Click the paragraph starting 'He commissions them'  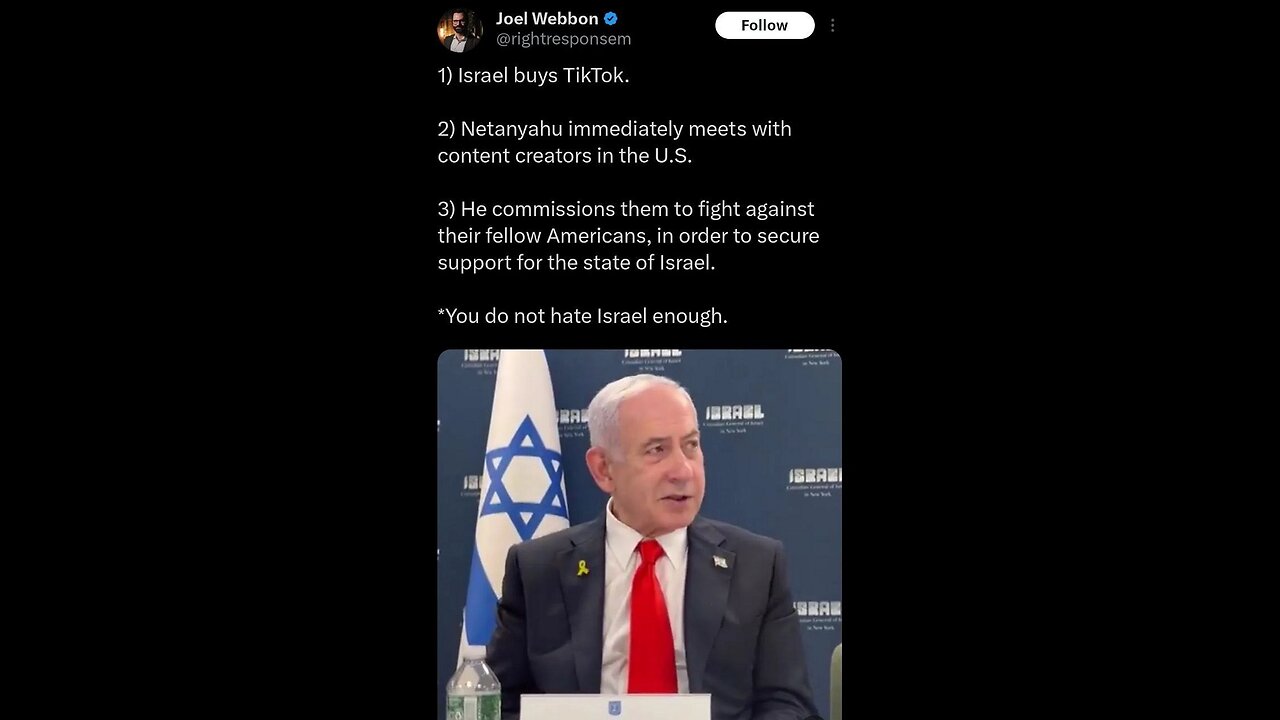coord(628,236)
